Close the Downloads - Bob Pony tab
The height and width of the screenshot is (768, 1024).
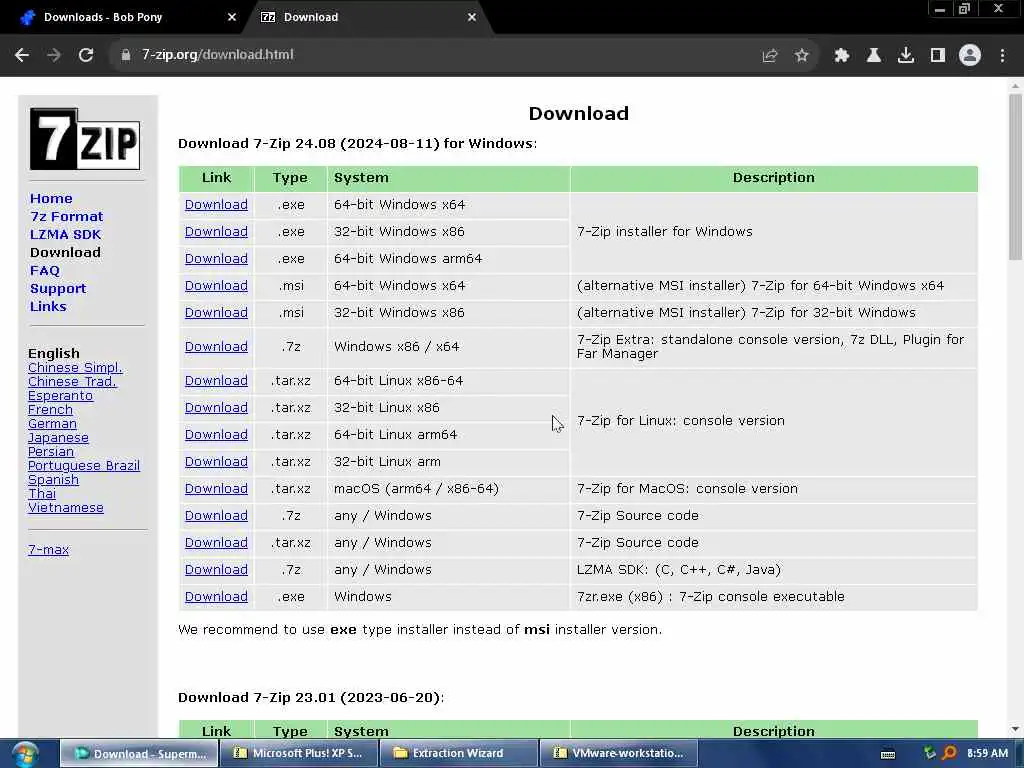pyautogui.click(x=232, y=18)
